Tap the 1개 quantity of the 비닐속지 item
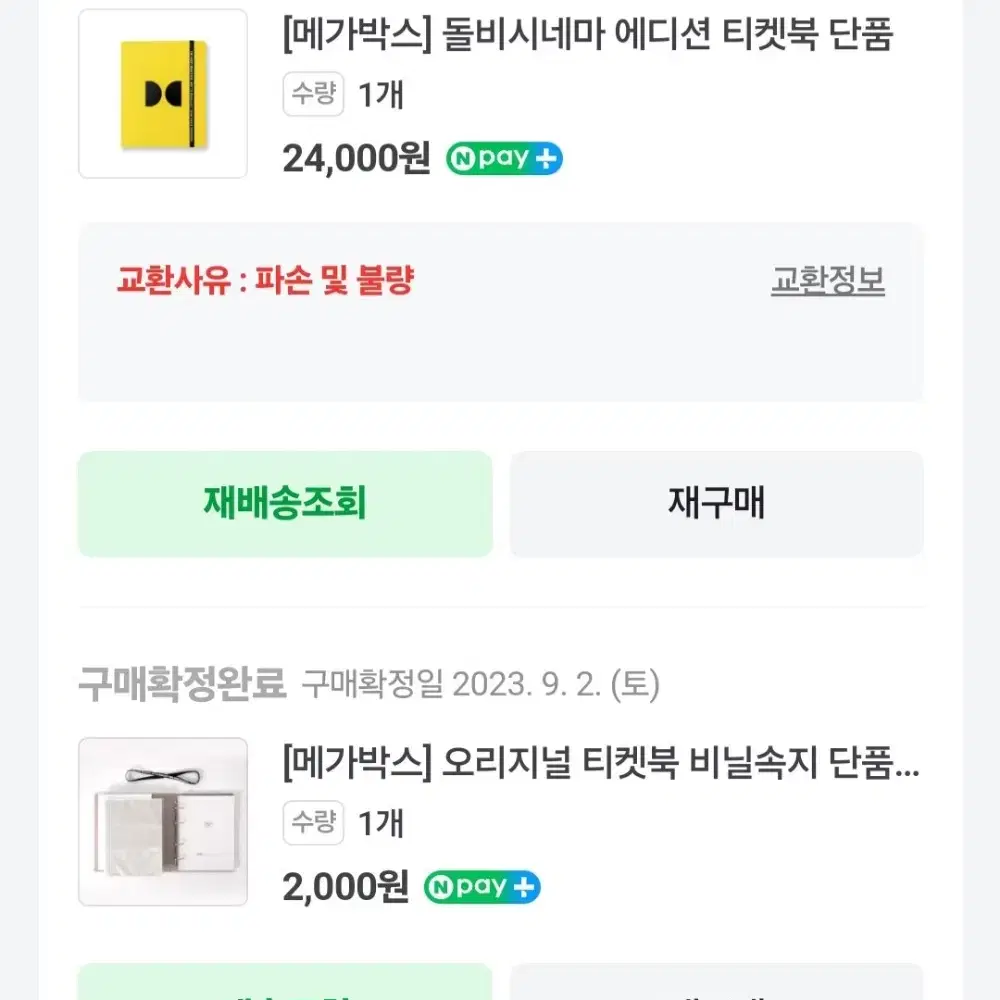The width and height of the screenshot is (1000, 1000). coord(381,823)
